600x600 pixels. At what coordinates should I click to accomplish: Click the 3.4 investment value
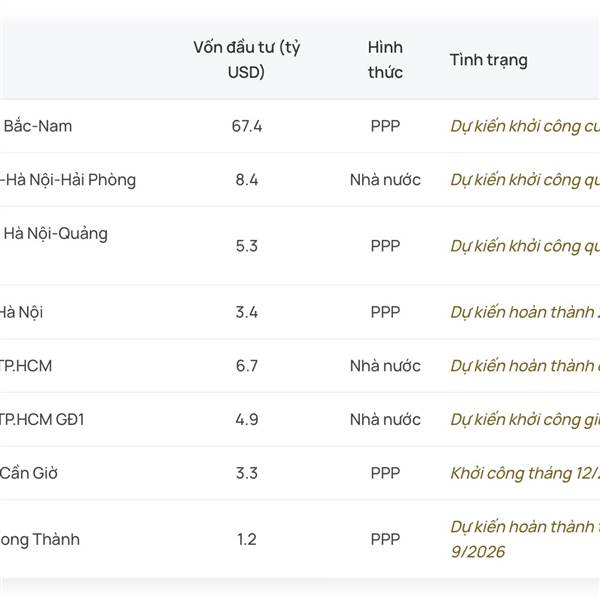point(246,312)
